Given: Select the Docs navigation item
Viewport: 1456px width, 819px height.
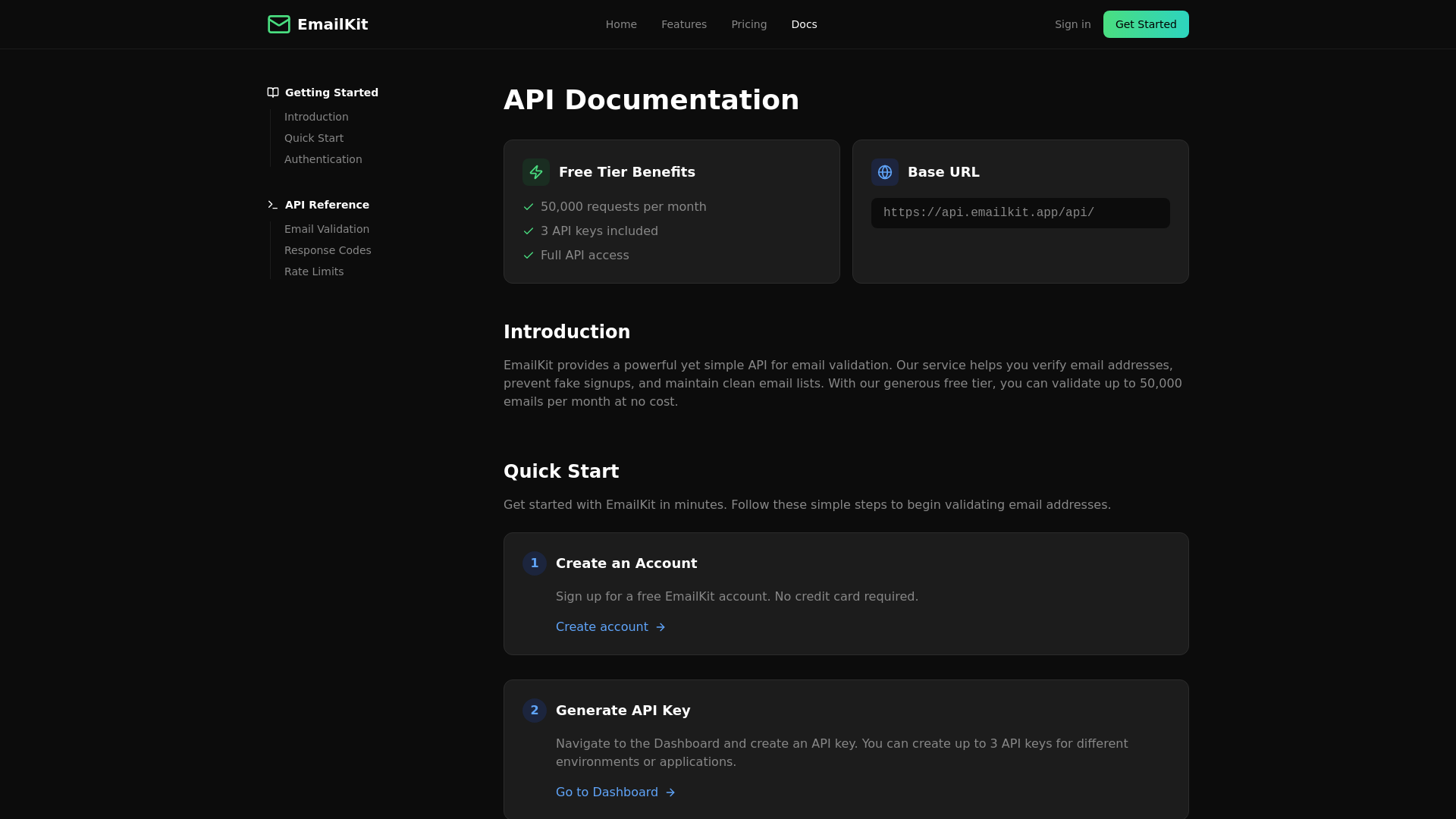Looking at the screenshot, I should 804,24.
